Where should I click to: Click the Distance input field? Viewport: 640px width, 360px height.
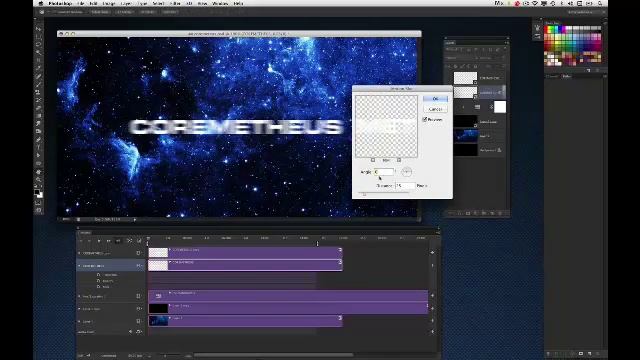[x=405, y=185]
